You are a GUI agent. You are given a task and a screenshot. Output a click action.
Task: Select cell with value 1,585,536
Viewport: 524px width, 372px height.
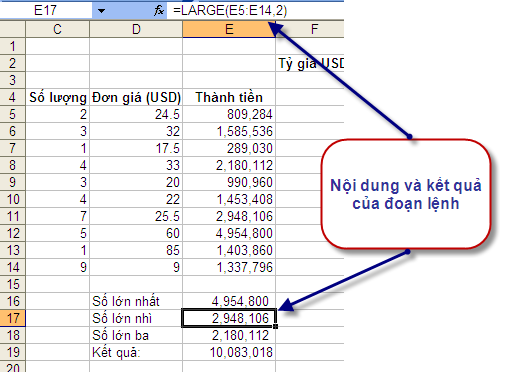point(229,131)
